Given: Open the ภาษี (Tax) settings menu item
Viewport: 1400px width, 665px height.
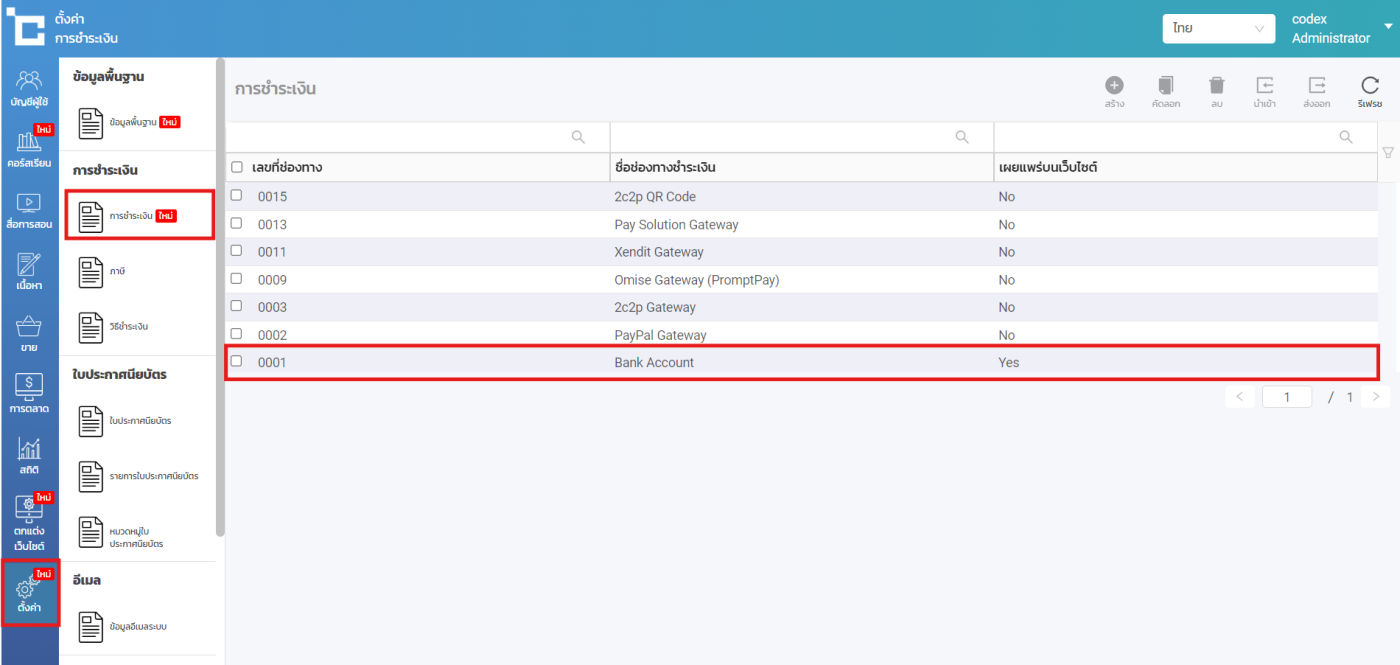Looking at the screenshot, I should click(x=119, y=271).
